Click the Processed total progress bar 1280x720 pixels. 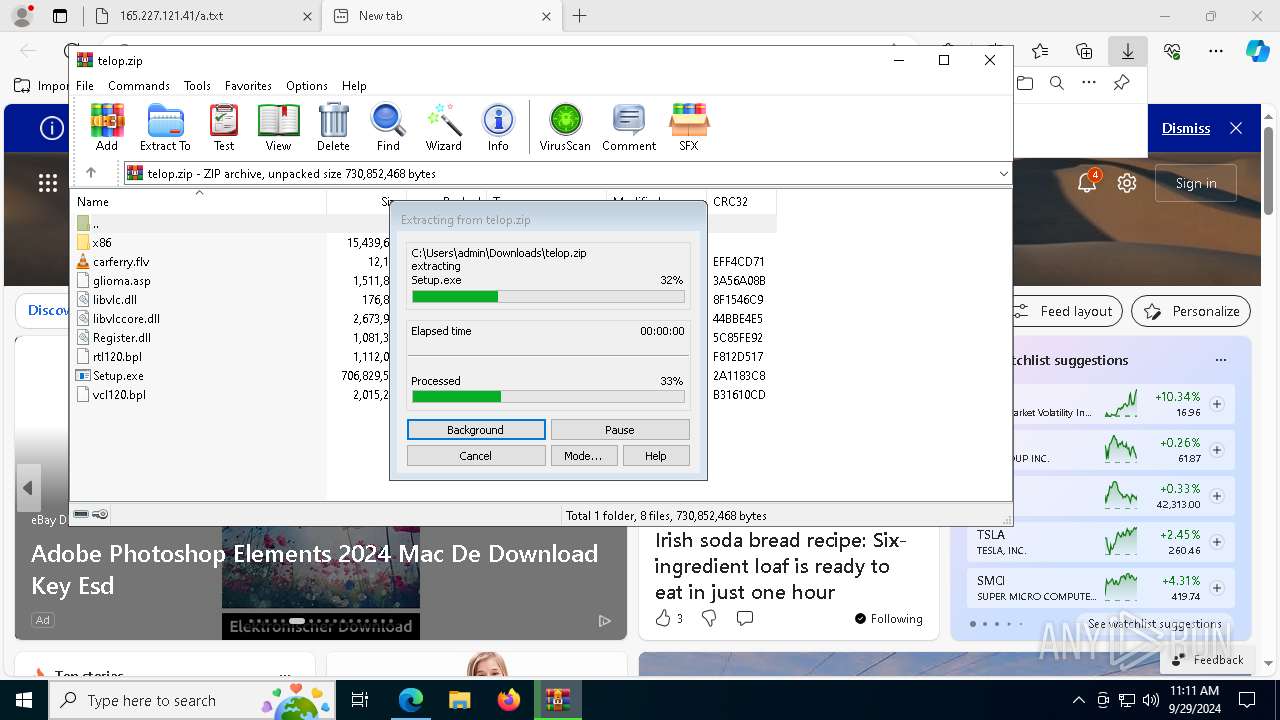coord(548,397)
